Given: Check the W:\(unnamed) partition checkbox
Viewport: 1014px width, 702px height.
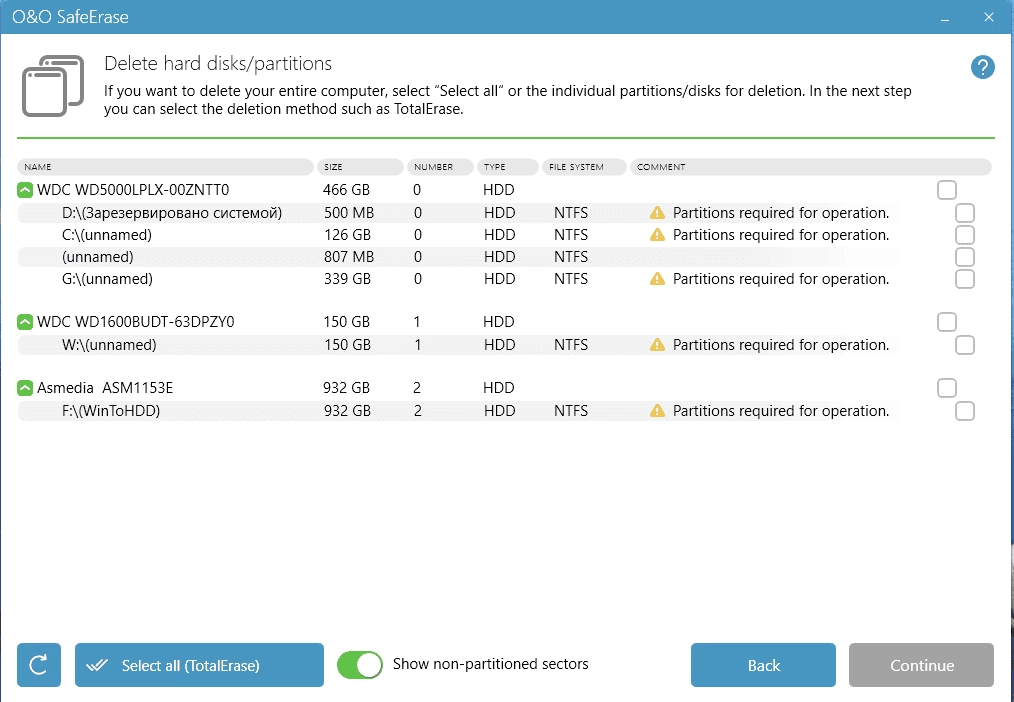Looking at the screenshot, I should pyautogui.click(x=965, y=345).
